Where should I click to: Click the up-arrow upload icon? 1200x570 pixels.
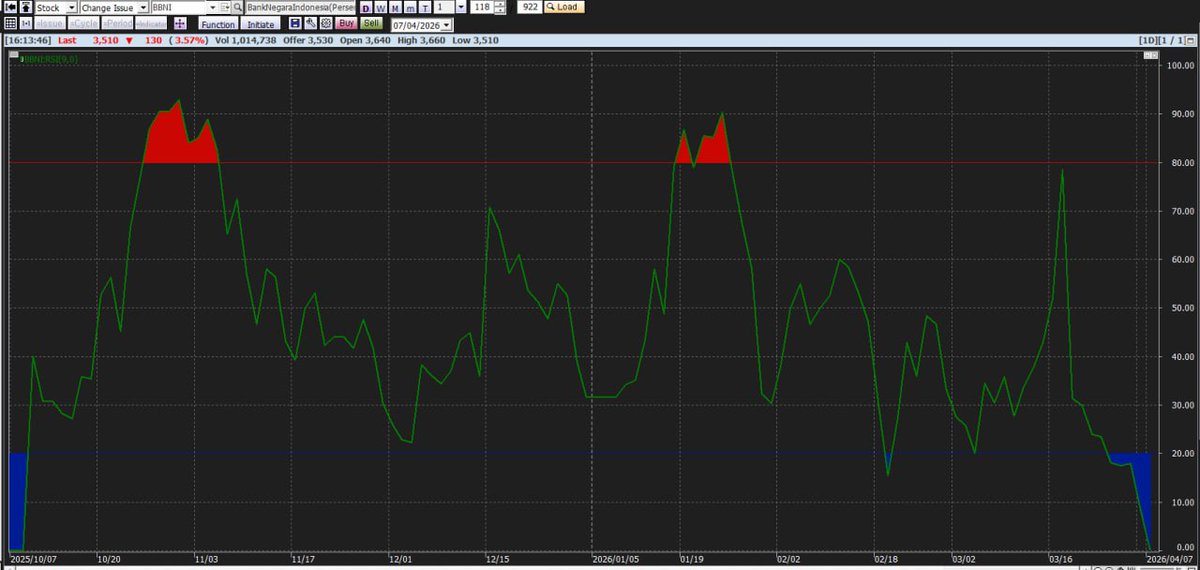pyautogui.click(x=27, y=7)
